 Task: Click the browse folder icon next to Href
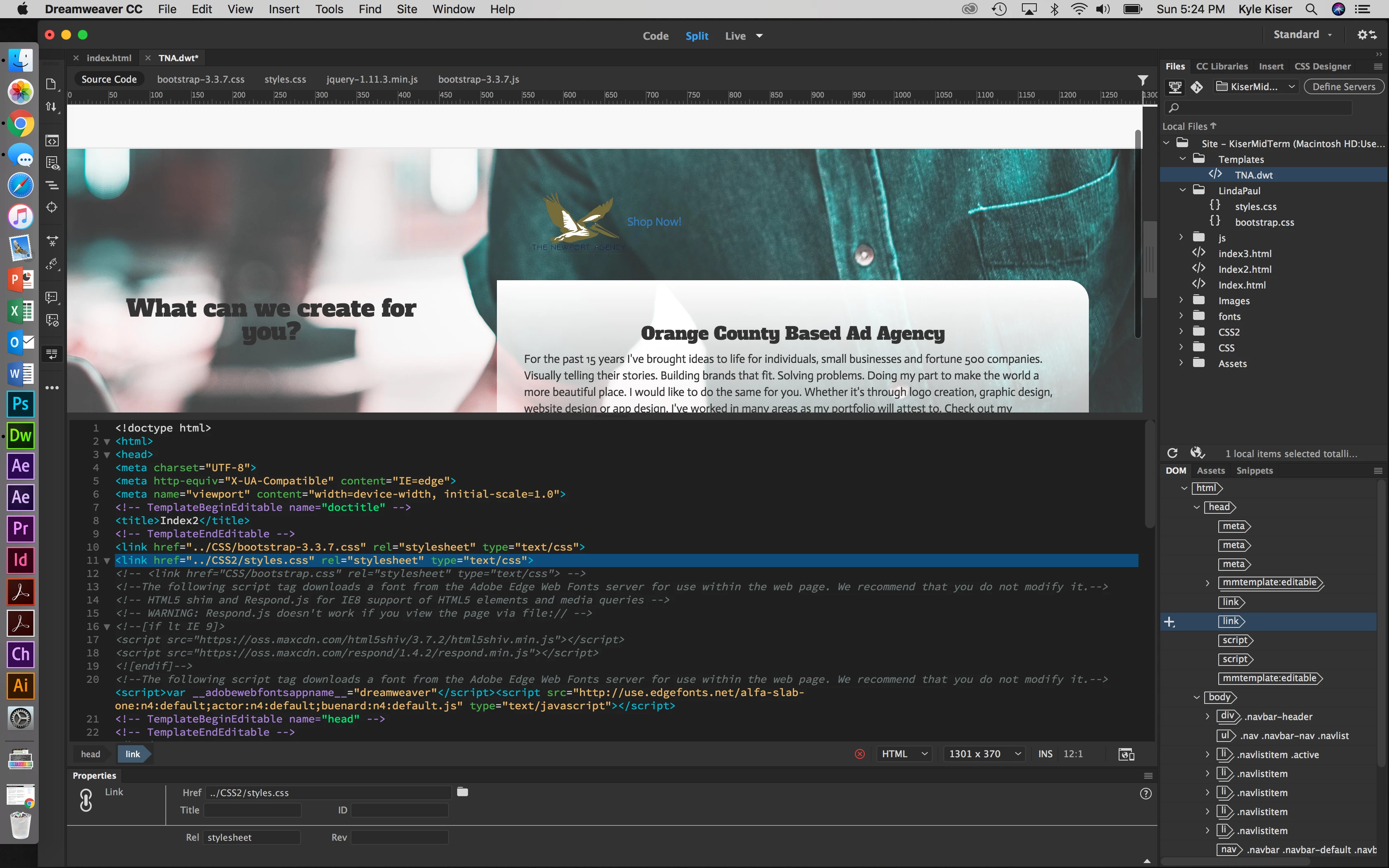[463, 792]
